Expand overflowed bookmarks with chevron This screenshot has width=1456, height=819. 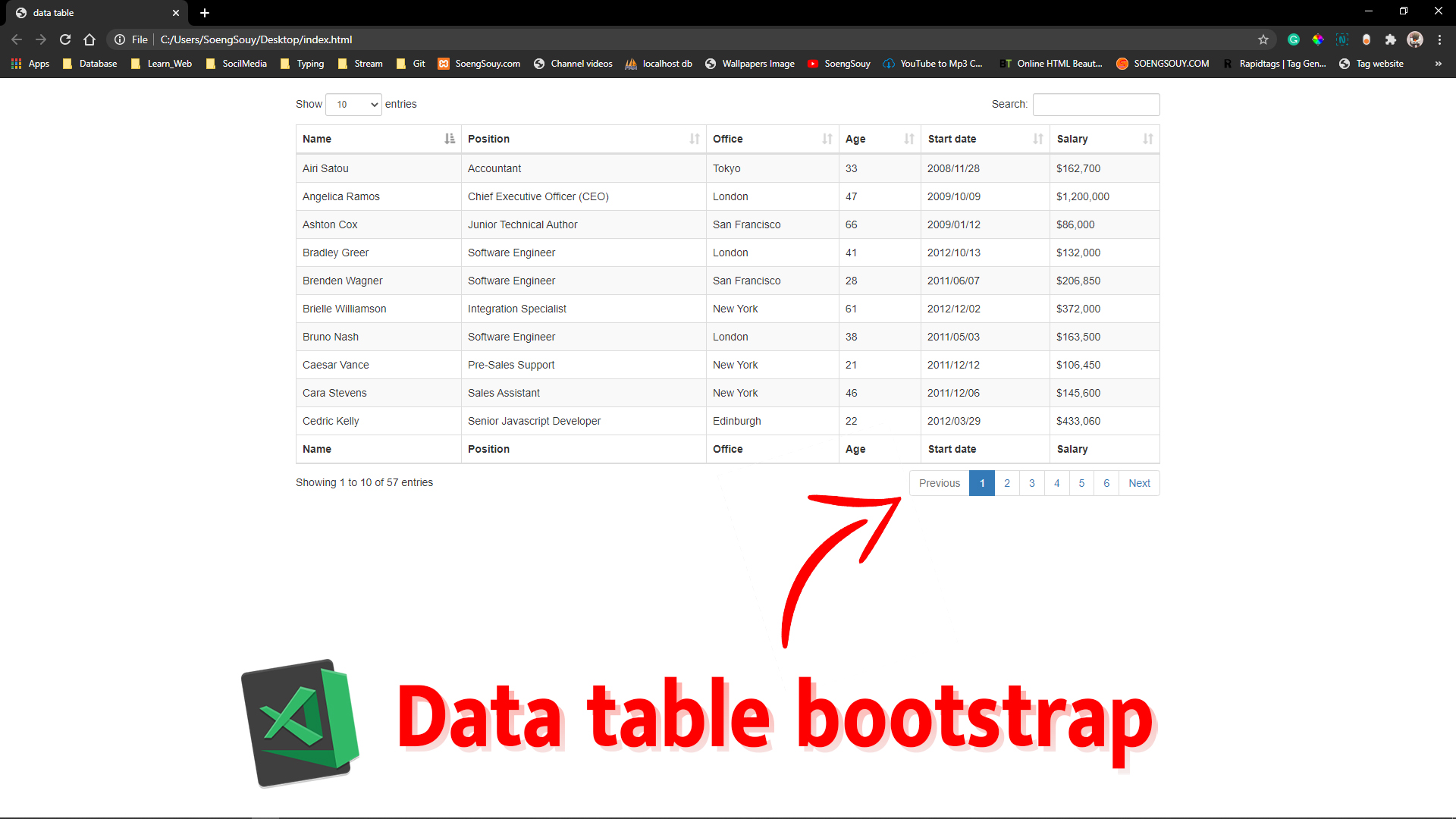pos(1439,64)
